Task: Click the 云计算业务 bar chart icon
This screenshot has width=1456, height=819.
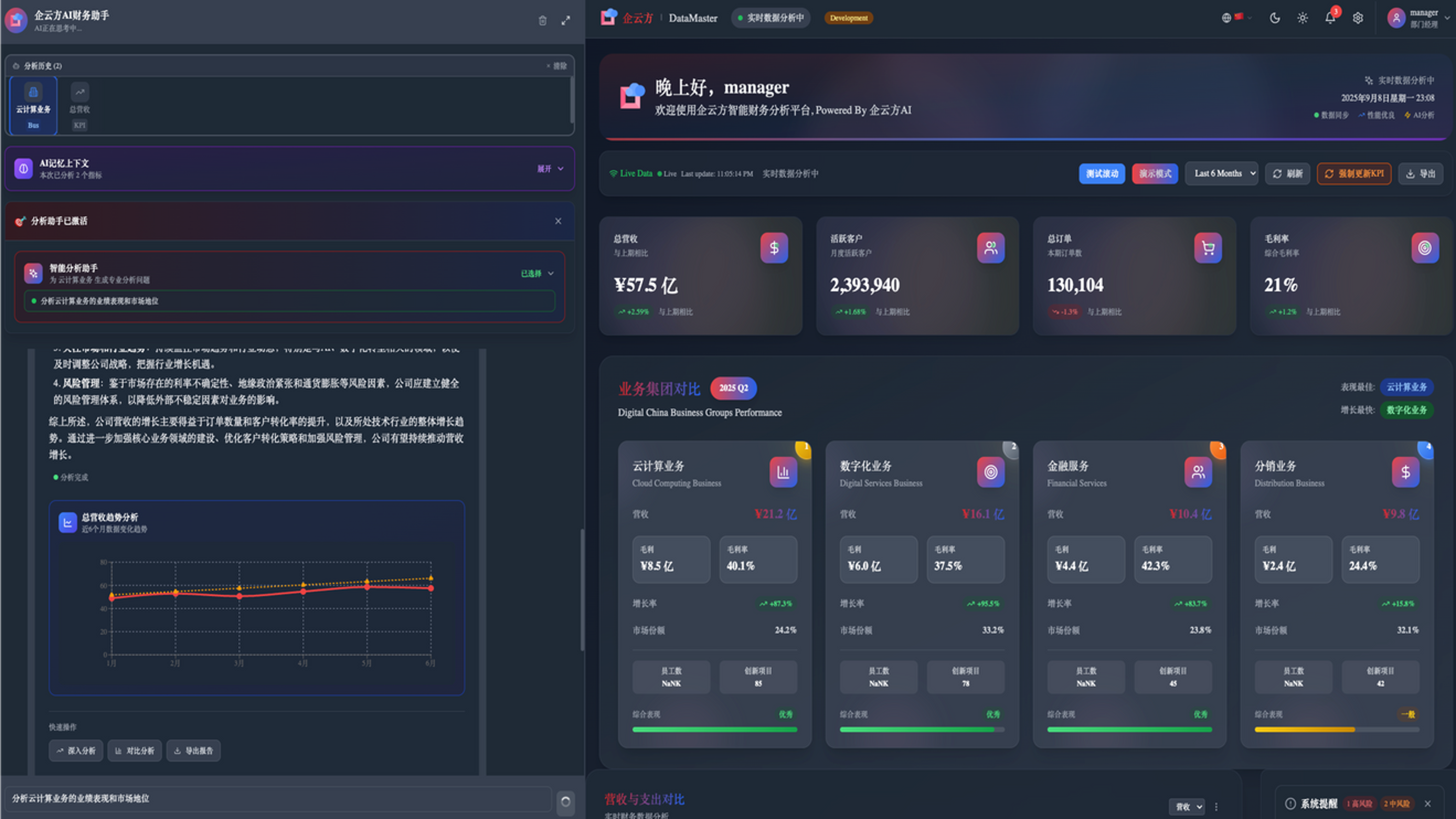Action: [x=783, y=472]
